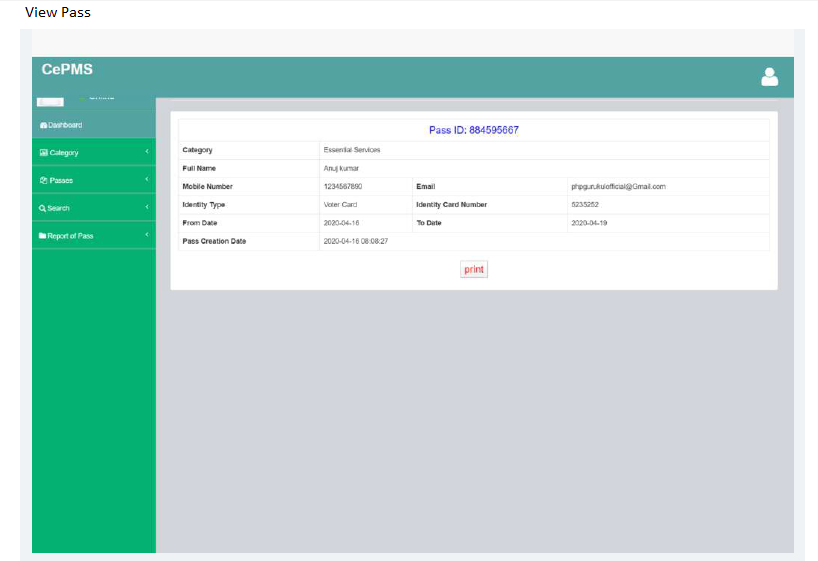Open the Report of Pass menu
This screenshot has height=561, width=818.
click(94, 235)
